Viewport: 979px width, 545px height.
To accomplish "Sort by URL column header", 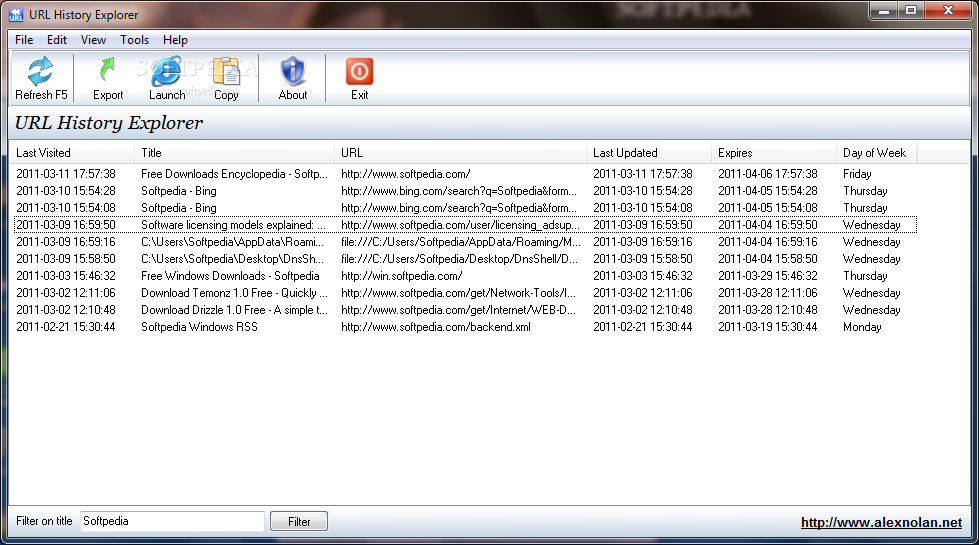I will (x=461, y=153).
